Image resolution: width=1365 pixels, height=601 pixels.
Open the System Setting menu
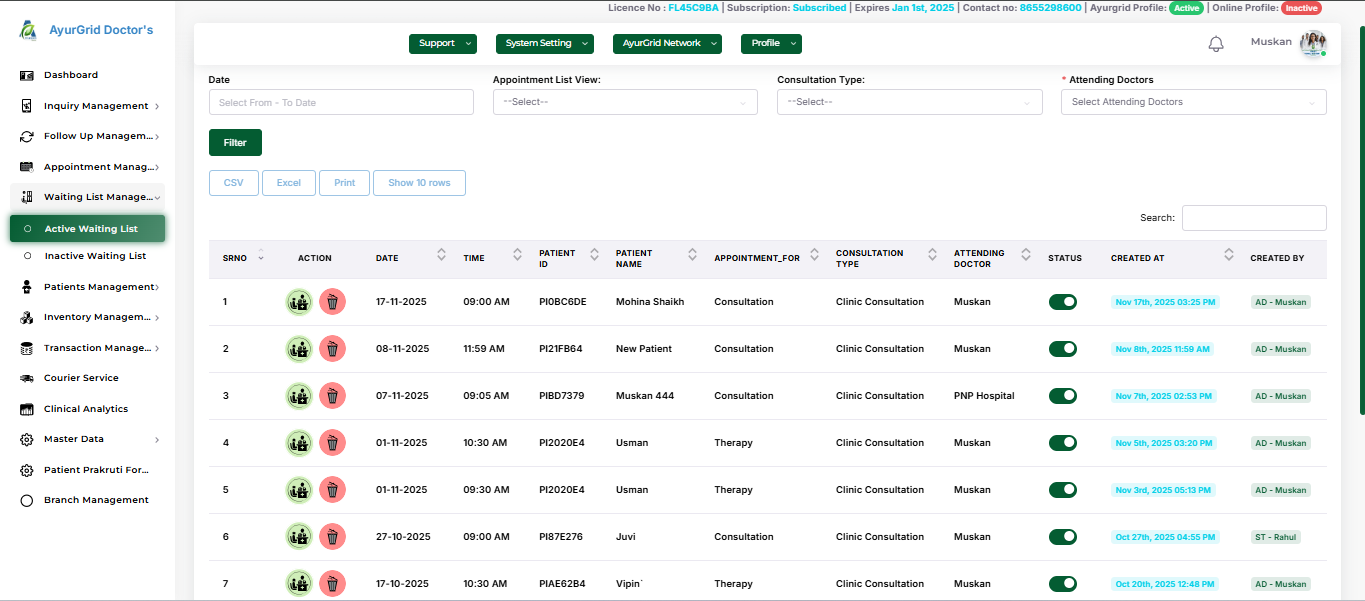pos(544,44)
